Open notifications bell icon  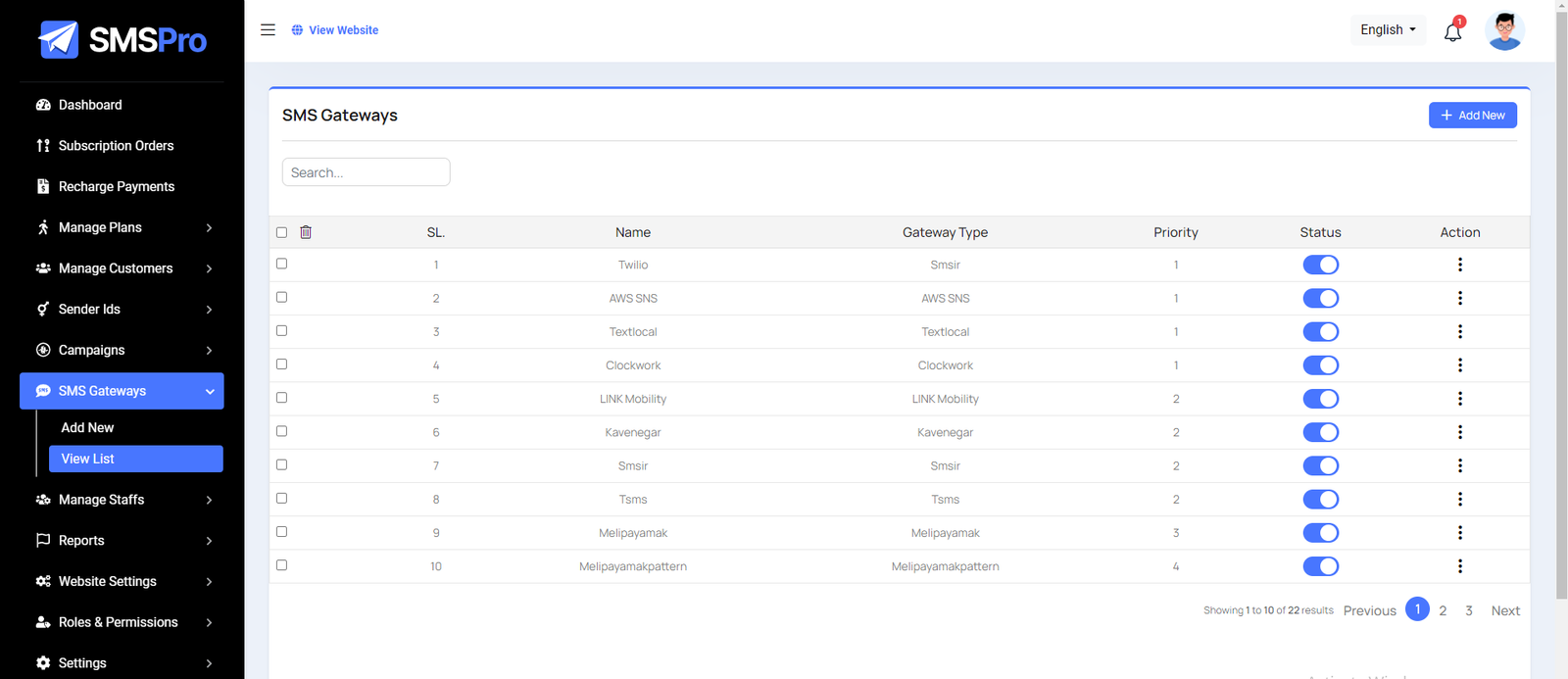click(1452, 31)
